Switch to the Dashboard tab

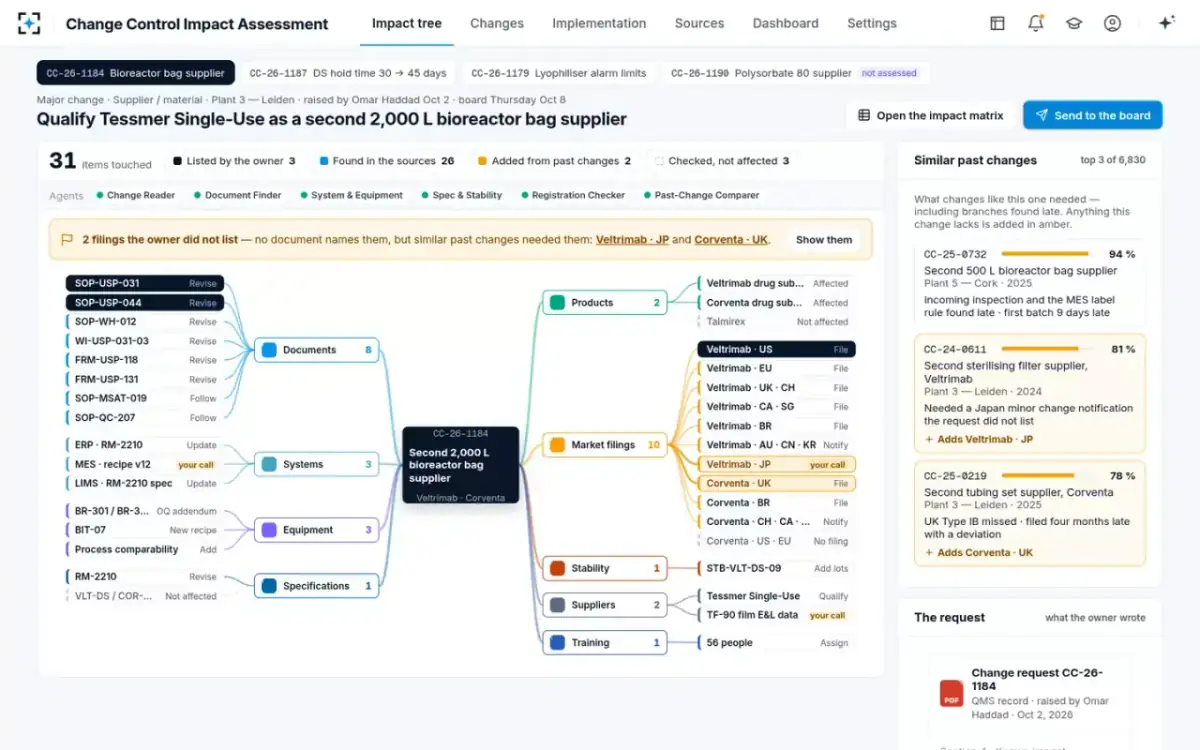pyautogui.click(x=785, y=23)
